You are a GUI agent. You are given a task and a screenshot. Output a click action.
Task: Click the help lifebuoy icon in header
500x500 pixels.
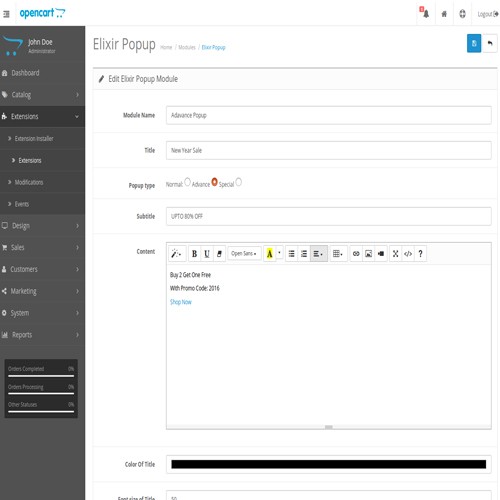pos(462,14)
